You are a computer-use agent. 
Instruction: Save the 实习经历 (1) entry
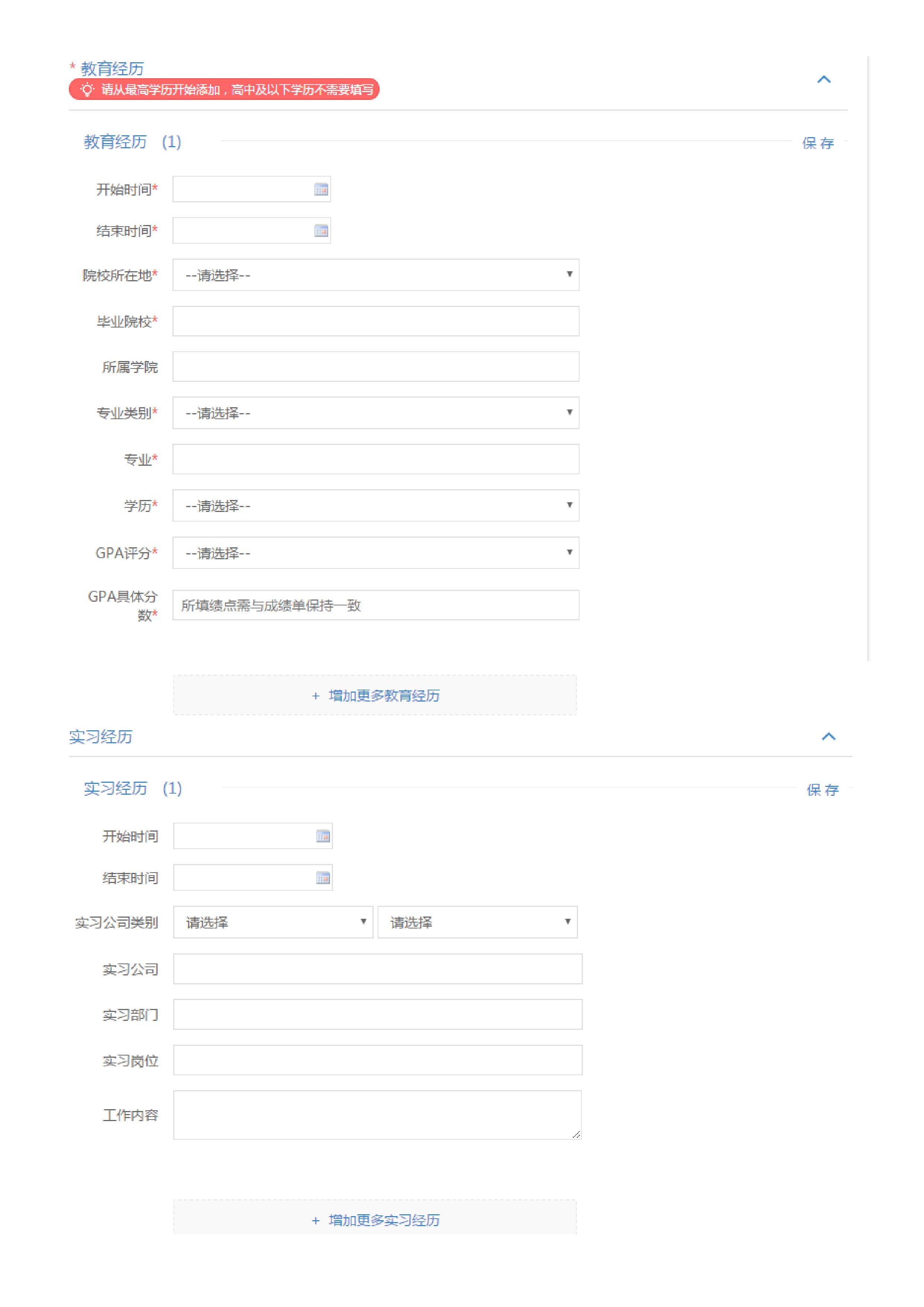pyautogui.click(x=823, y=789)
